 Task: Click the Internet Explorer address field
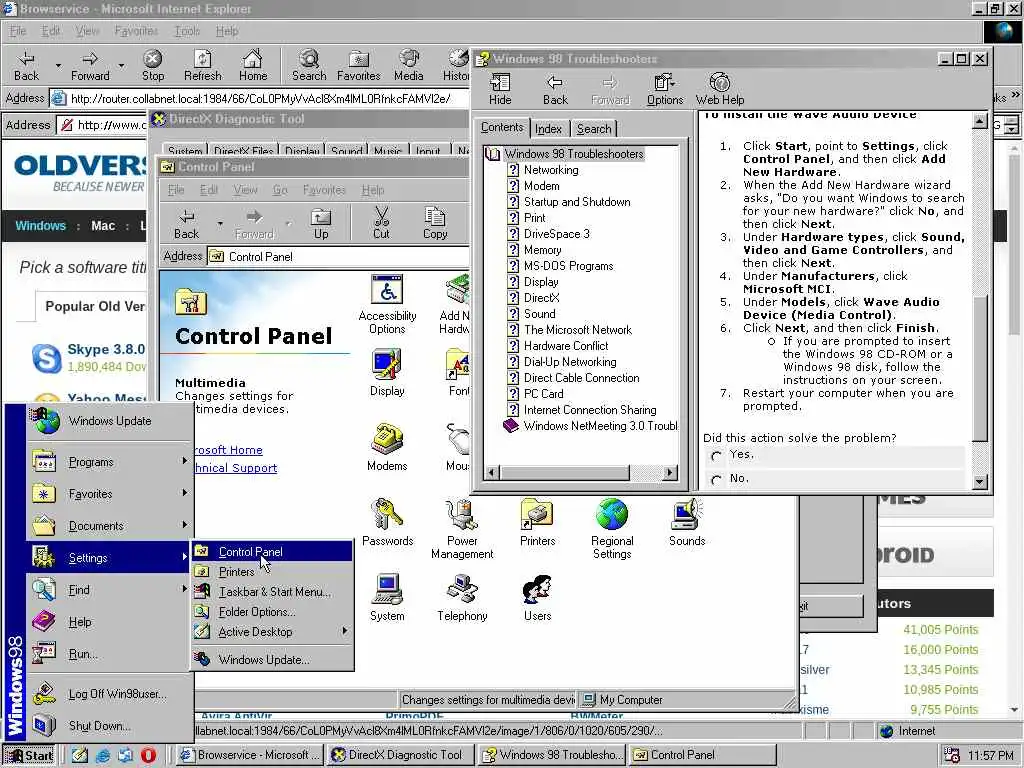pyautogui.click(x=260, y=99)
